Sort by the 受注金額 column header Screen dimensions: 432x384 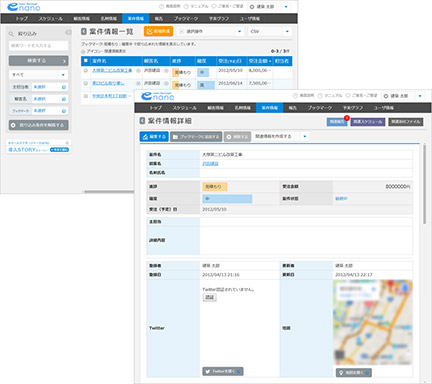pyautogui.click(x=260, y=61)
